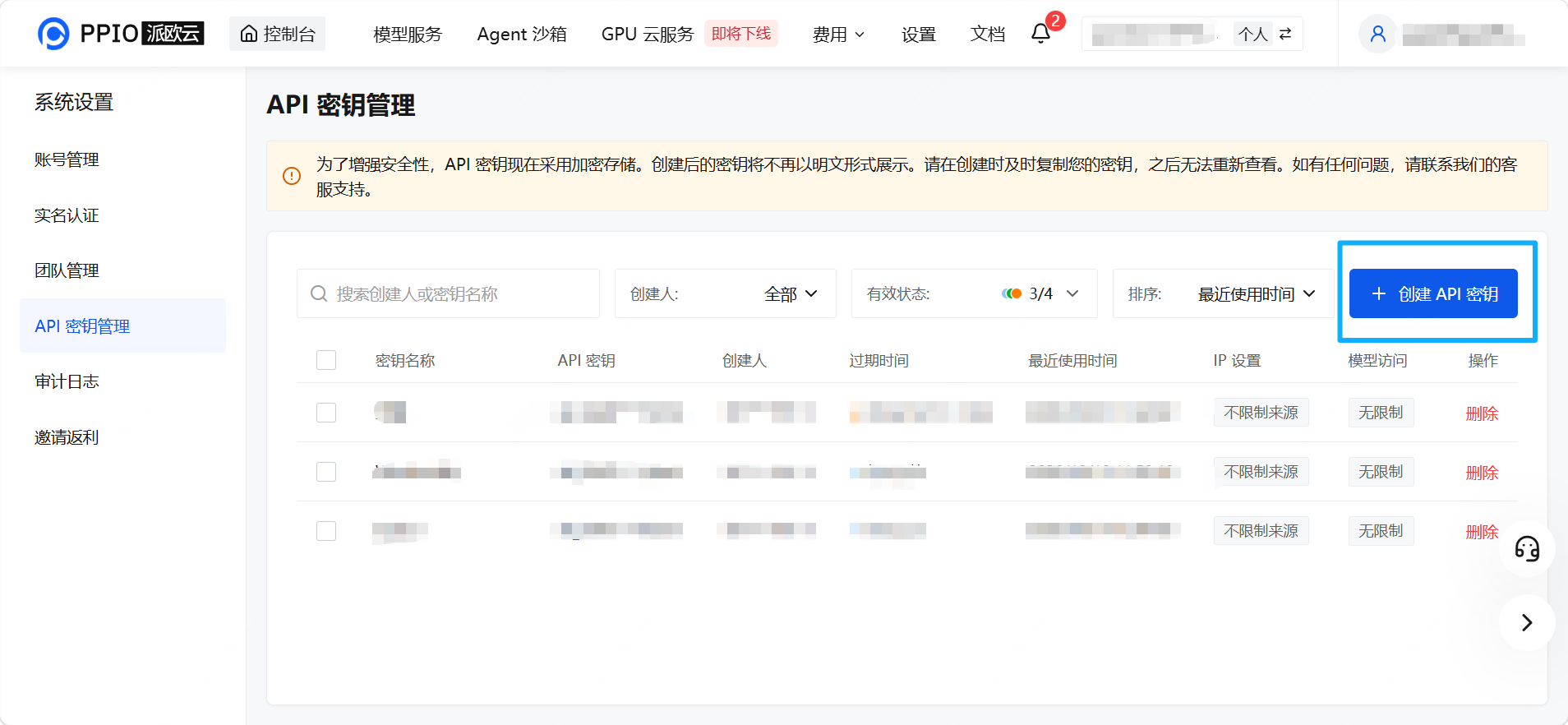Open the 排序 sort dropdown

pyautogui.click(x=1223, y=293)
